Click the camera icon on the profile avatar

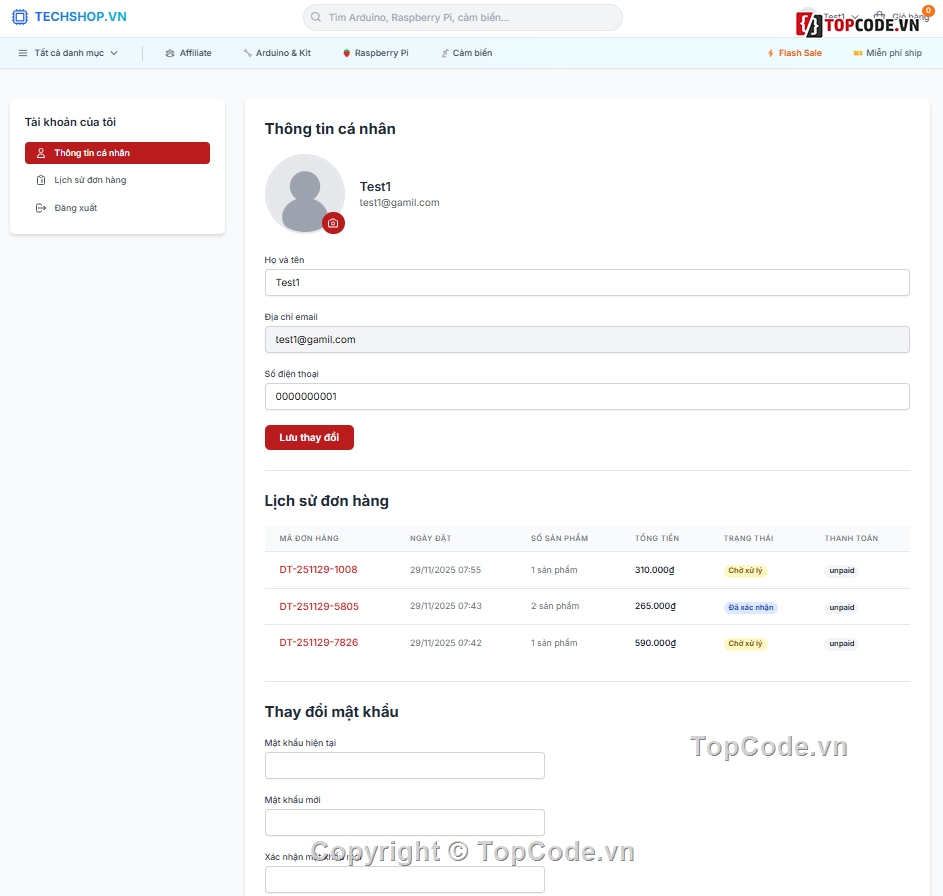[x=334, y=223]
